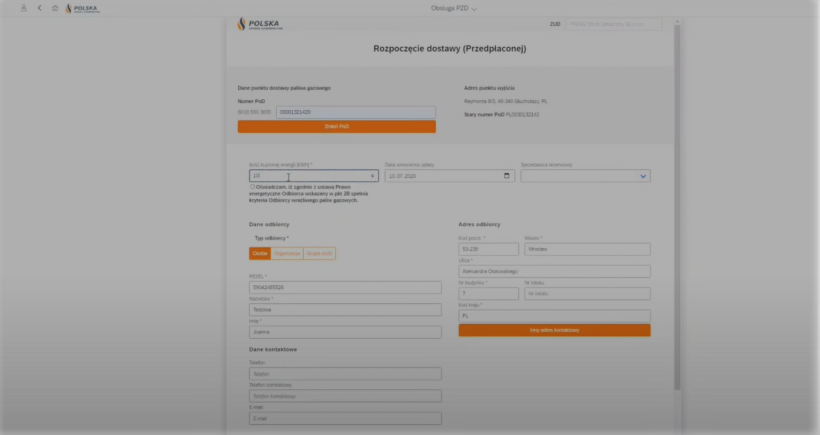Click the Adres punktu wyjścia label
The width and height of the screenshot is (820, 435).
coord(489,88)
